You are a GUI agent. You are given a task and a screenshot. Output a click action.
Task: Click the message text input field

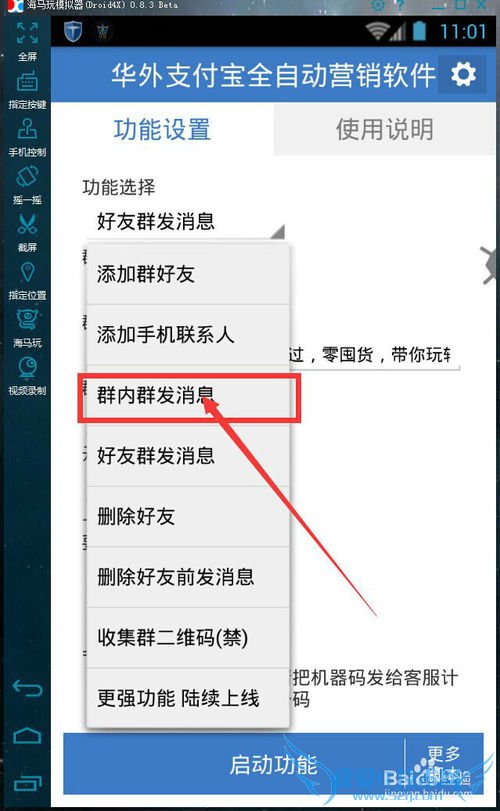tap(374, 355)
